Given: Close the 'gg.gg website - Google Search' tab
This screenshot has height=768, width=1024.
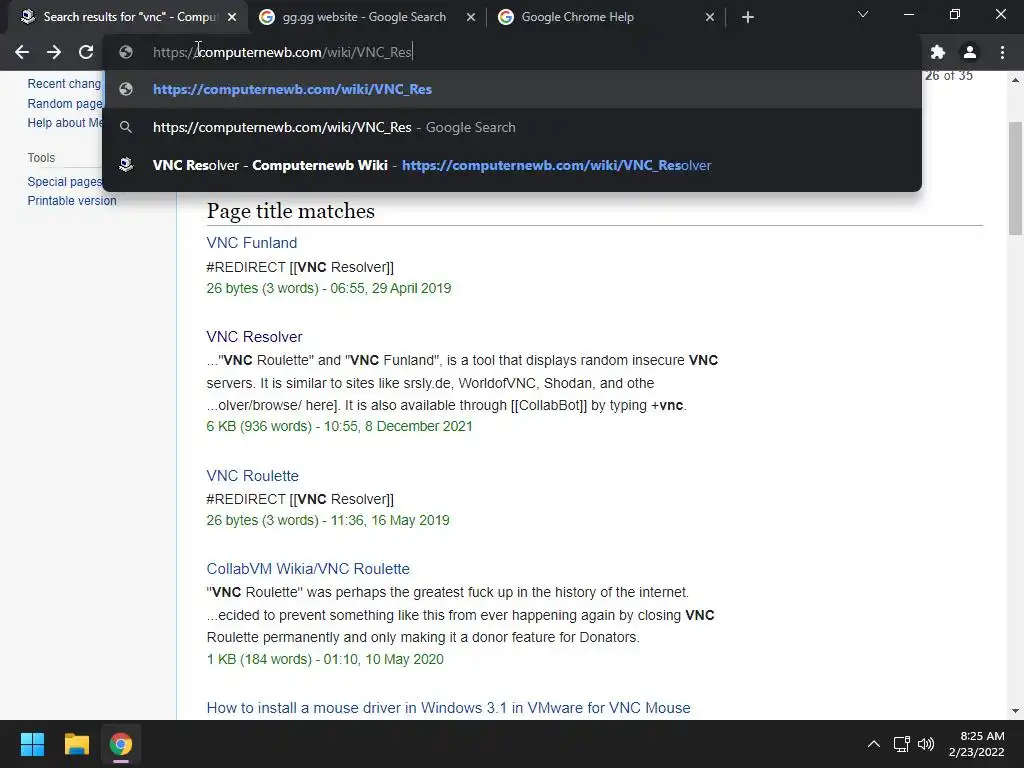Looking at the screenshot, I should [471, 17].
